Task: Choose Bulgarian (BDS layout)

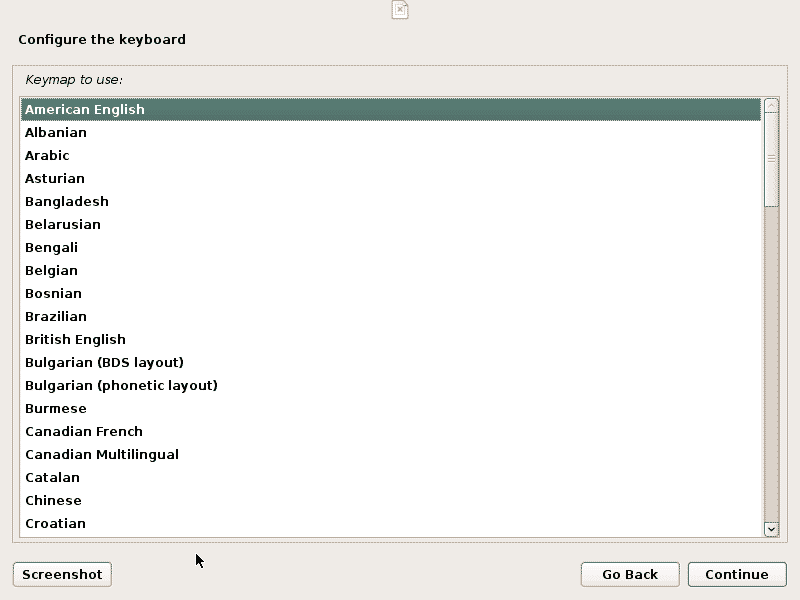Action: [x=104, y=363]
